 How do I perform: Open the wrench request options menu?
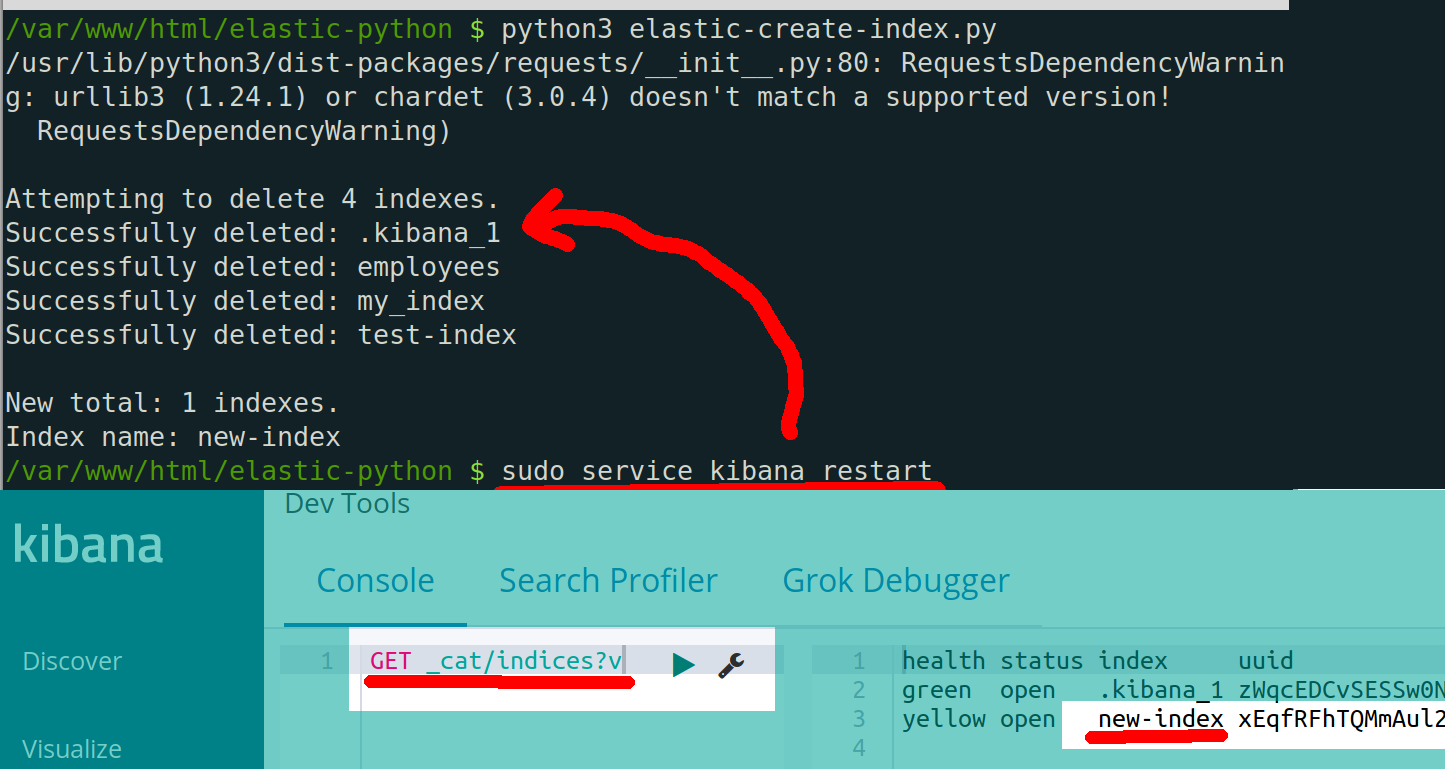731,661
